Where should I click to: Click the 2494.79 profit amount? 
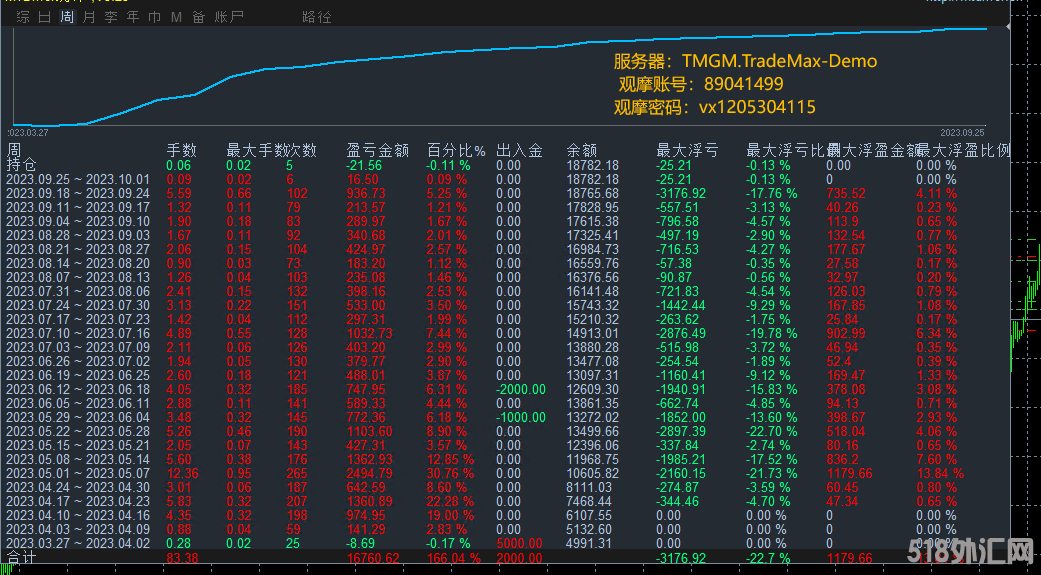pyautogui.click(x=369, y=473)
